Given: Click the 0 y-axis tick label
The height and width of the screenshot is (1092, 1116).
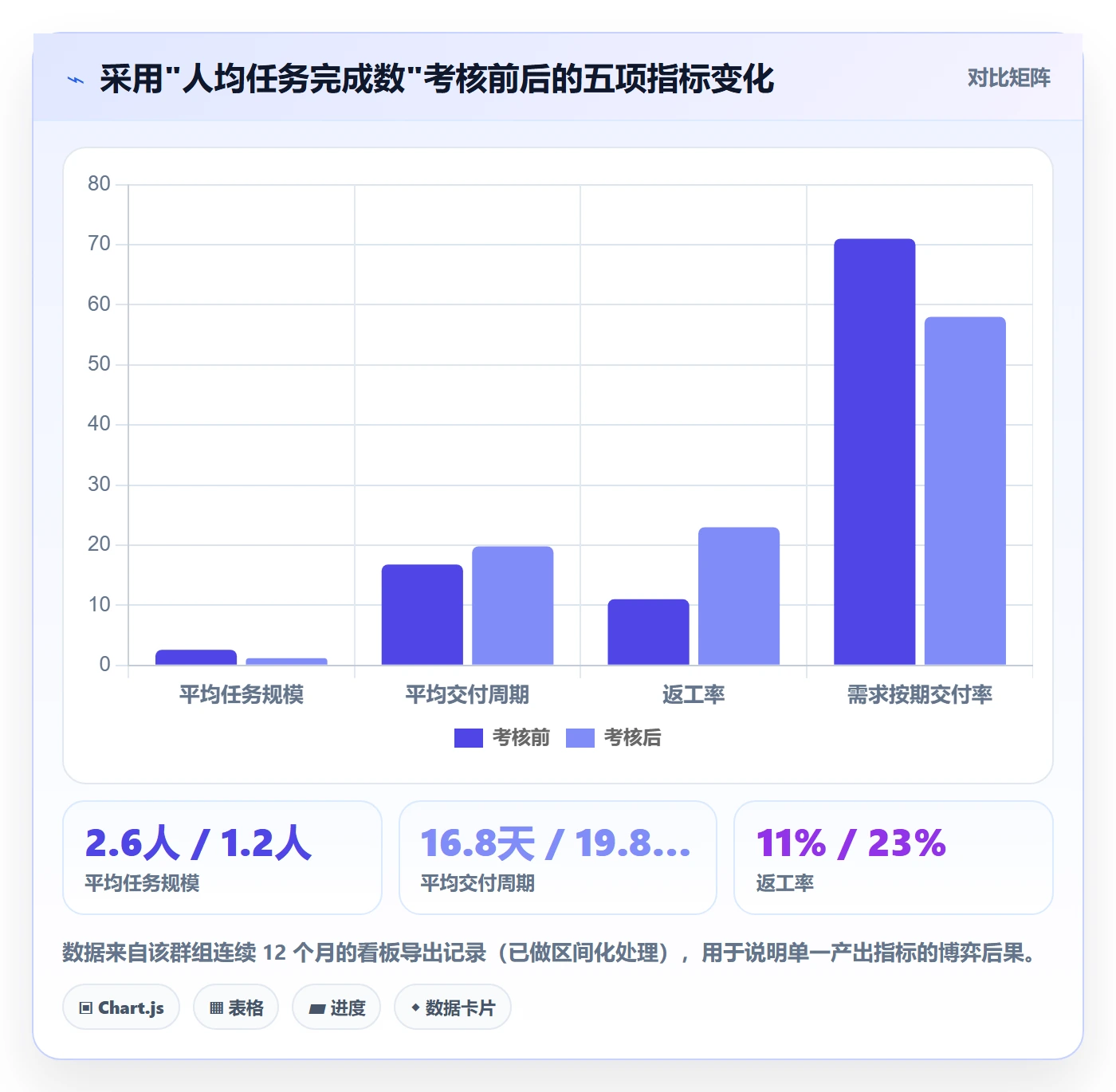Looking at the screenshot, I should pyautogui.click(x=104, y=665).
